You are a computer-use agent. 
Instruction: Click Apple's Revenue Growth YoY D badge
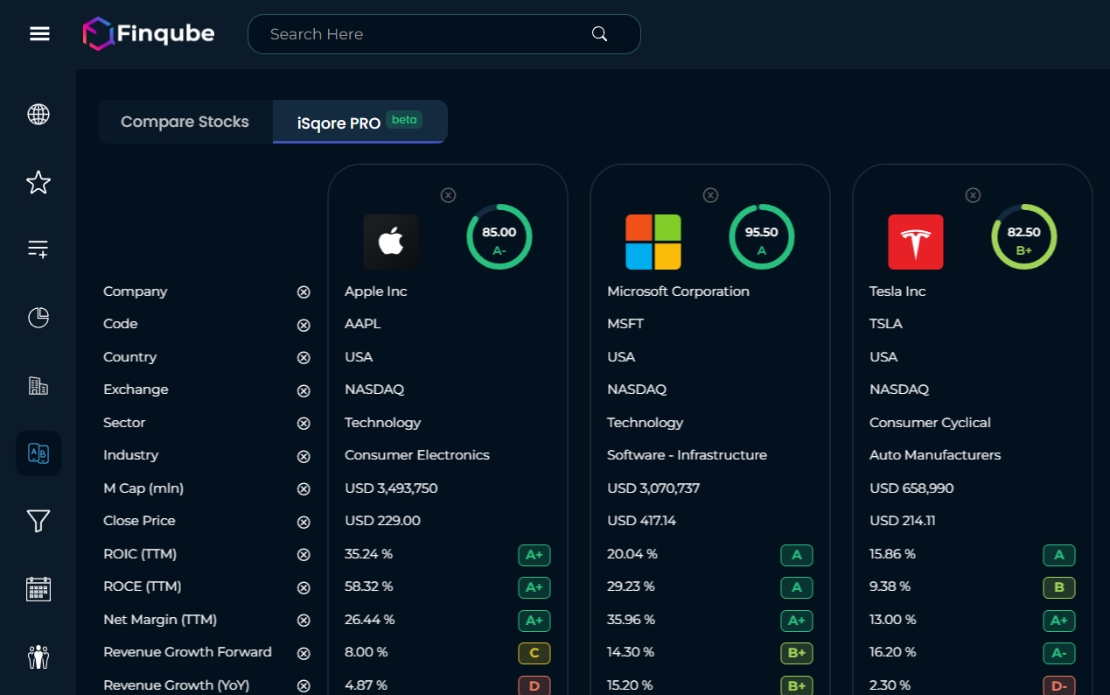[534, 685]
